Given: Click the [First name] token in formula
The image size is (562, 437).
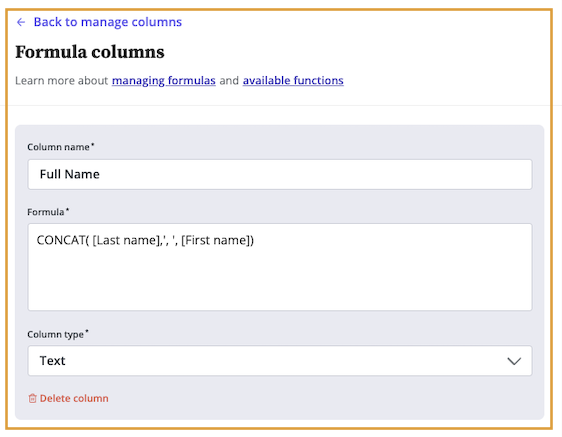Looking at the screenshot, I should coord(218,240).
